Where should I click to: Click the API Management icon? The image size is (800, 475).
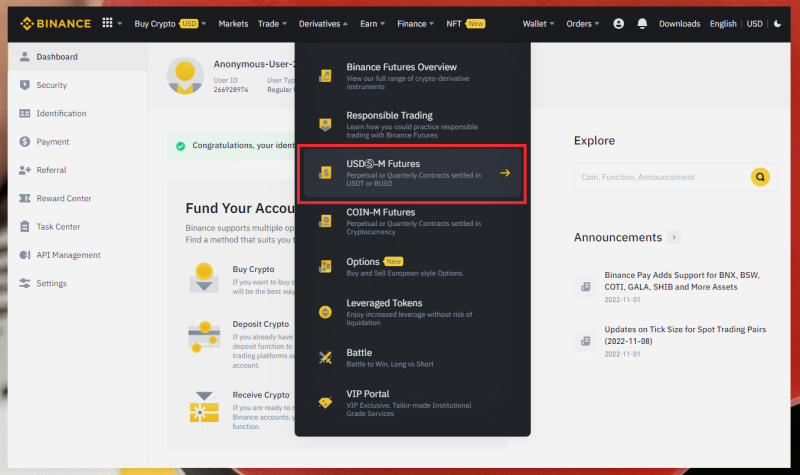coord(24,255)
